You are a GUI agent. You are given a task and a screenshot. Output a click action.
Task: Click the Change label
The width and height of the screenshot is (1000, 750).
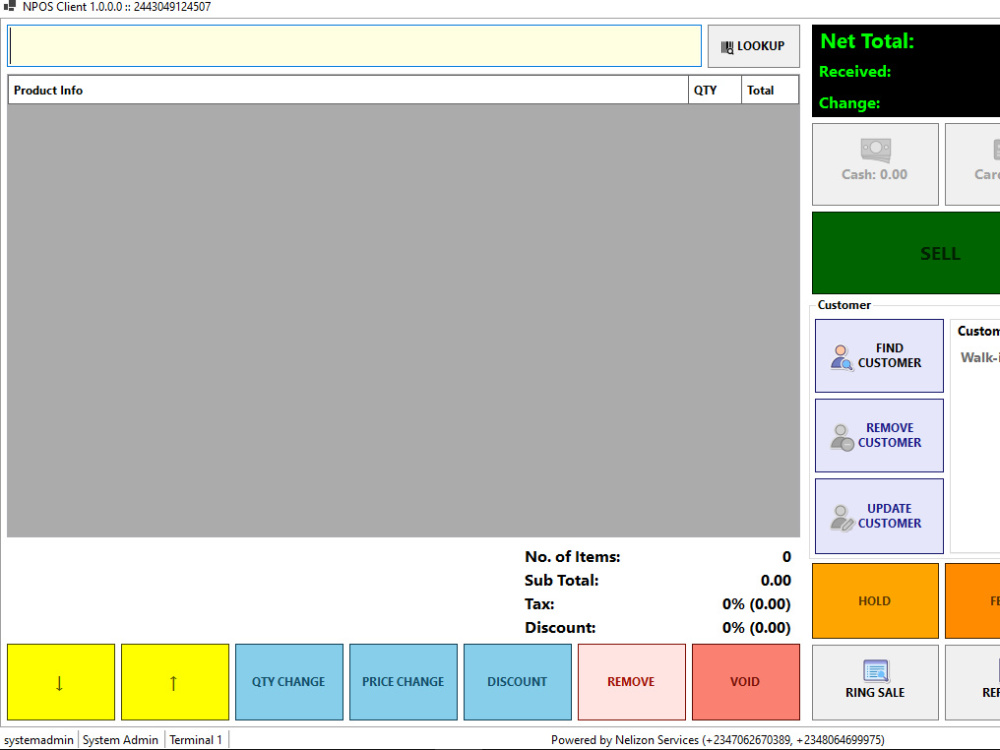click(849, 103)
